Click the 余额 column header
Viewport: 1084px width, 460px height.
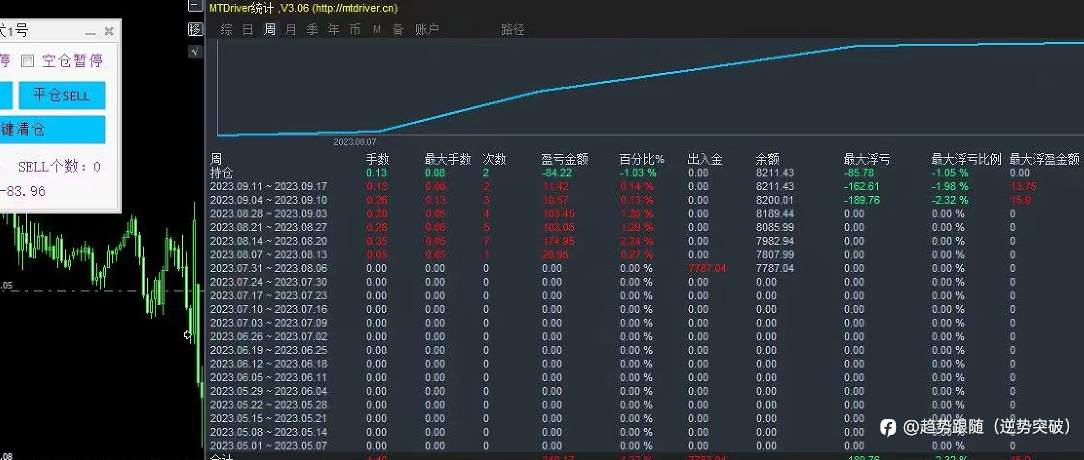767,160
